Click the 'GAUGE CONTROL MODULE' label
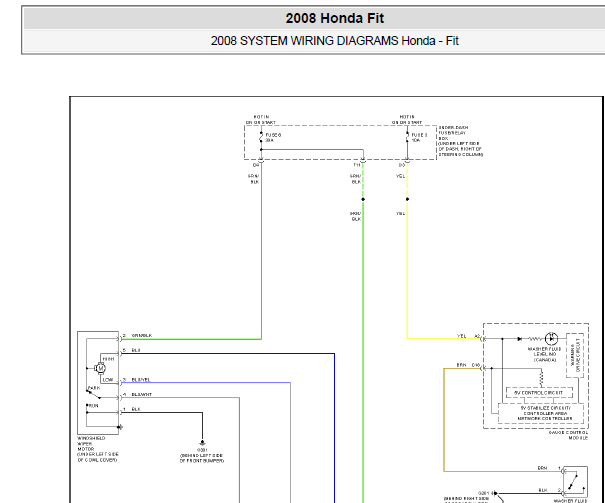 pyautogui.click(x=568, y=435)
